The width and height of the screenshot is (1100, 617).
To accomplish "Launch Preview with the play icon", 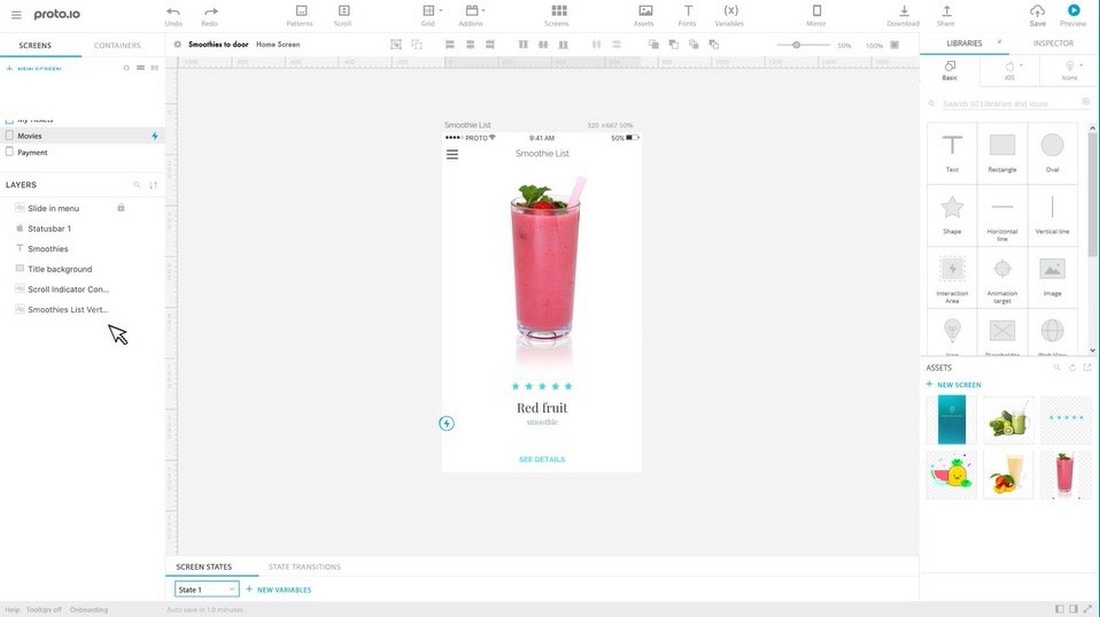I will click(1073, 10).
